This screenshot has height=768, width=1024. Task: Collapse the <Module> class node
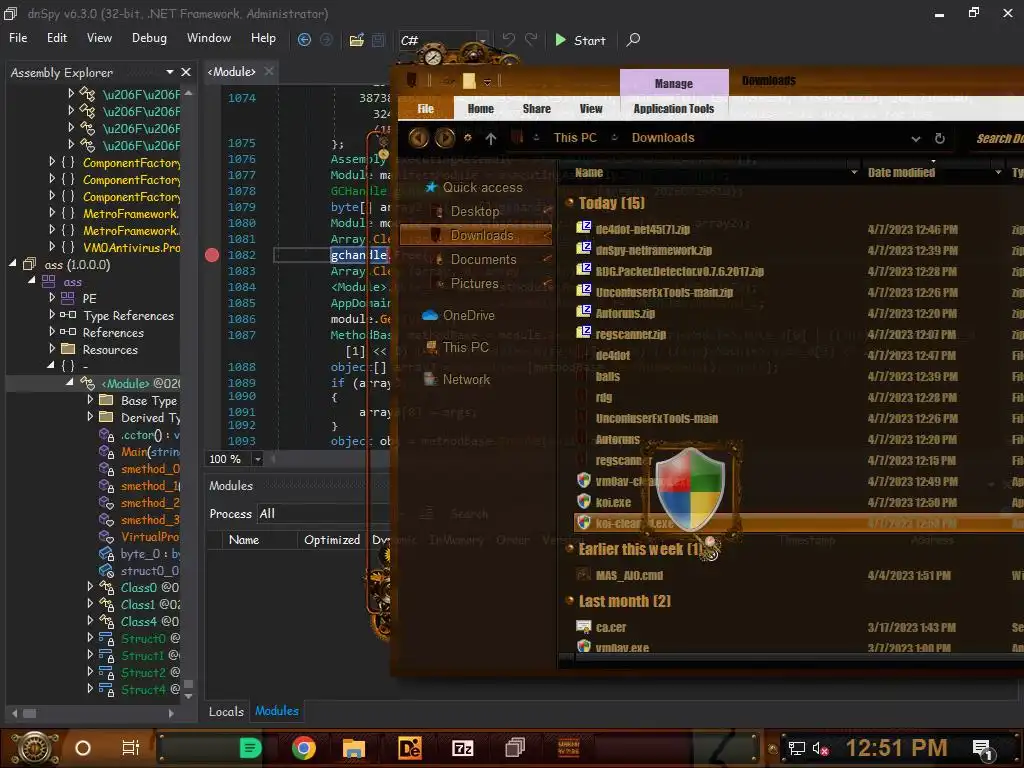click(69, 383)
